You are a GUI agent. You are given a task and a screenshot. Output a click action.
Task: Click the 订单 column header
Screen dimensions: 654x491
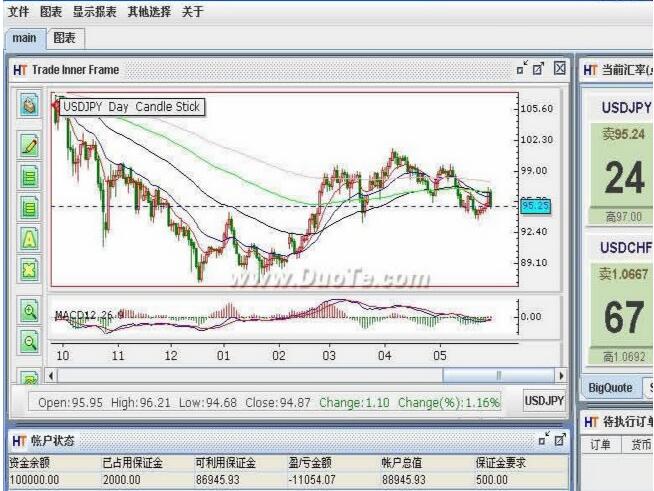point(600,444)
